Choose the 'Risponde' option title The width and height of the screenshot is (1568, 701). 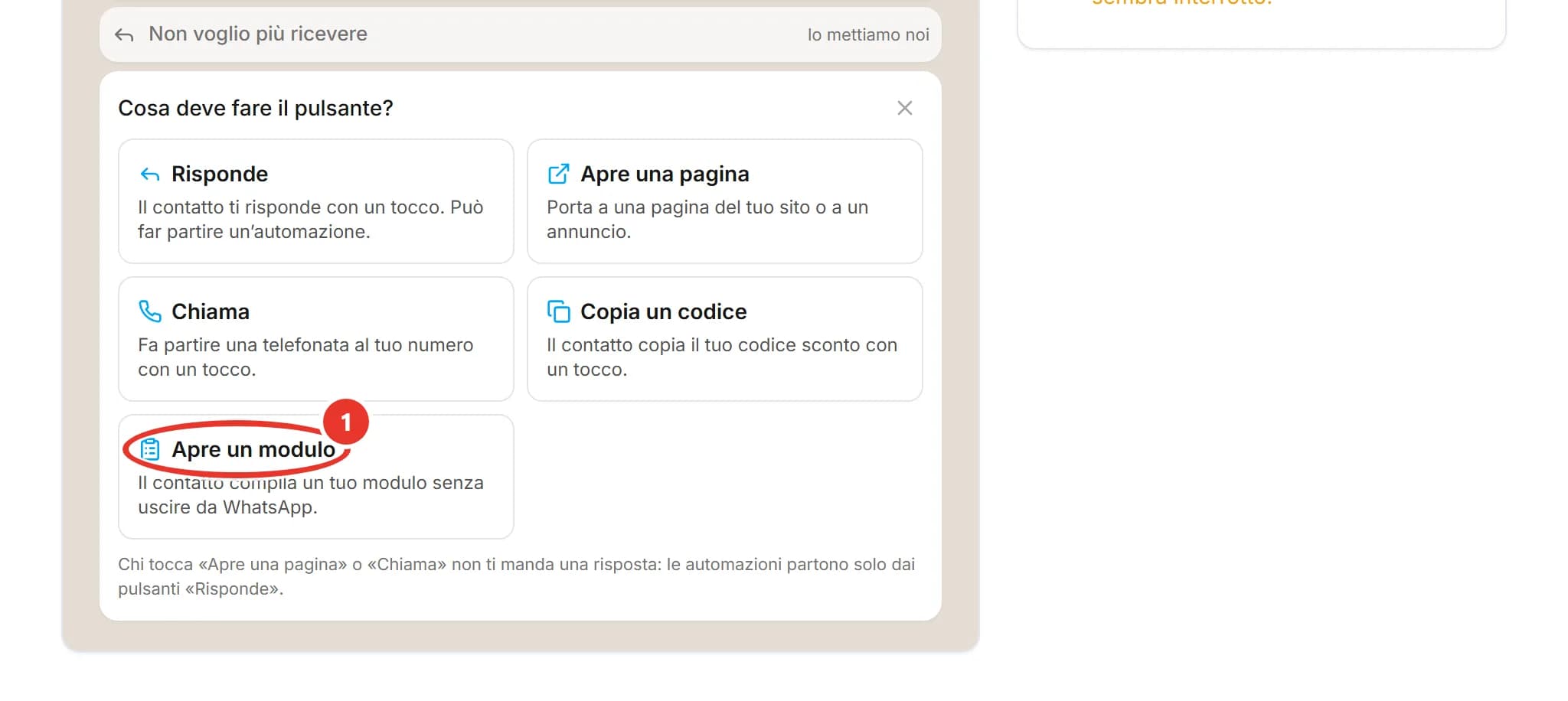[x=220, y=174]
